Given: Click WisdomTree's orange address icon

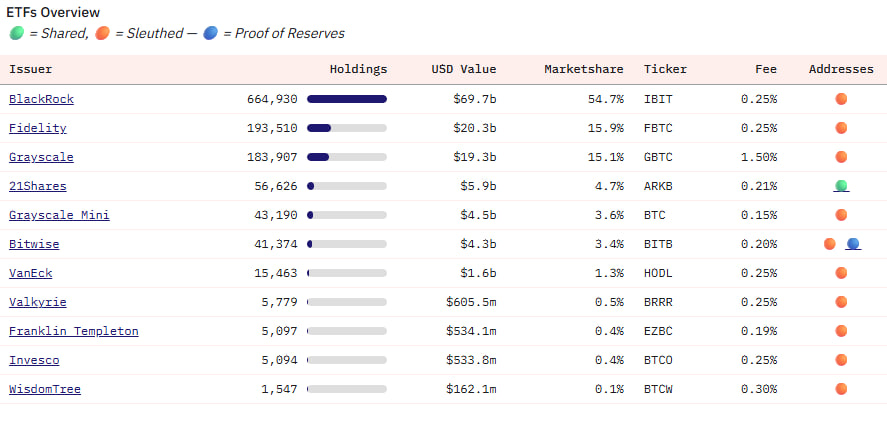Looking at the screenshot, I should tap(841, 389).
